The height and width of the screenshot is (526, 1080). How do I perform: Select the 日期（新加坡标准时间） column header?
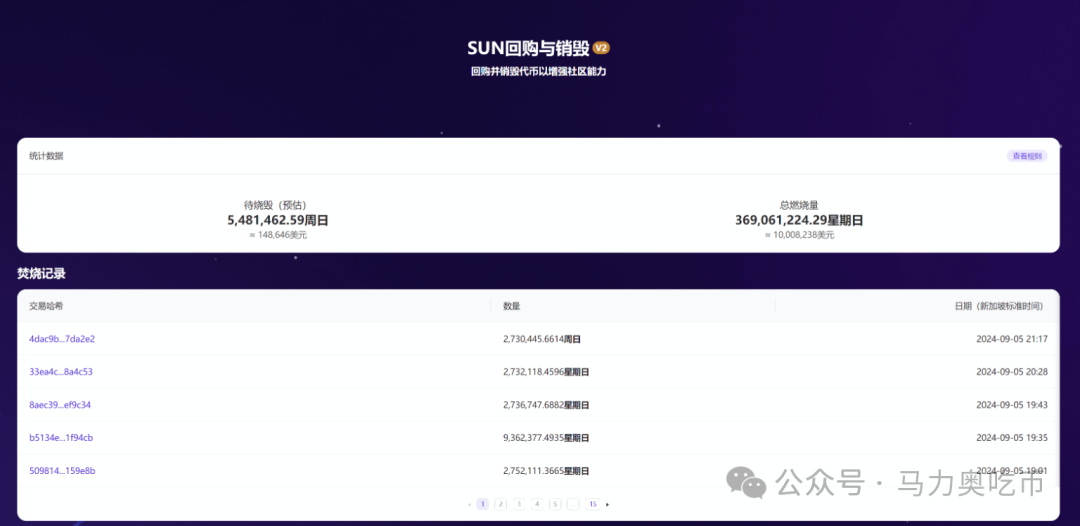tap(998, 306)
